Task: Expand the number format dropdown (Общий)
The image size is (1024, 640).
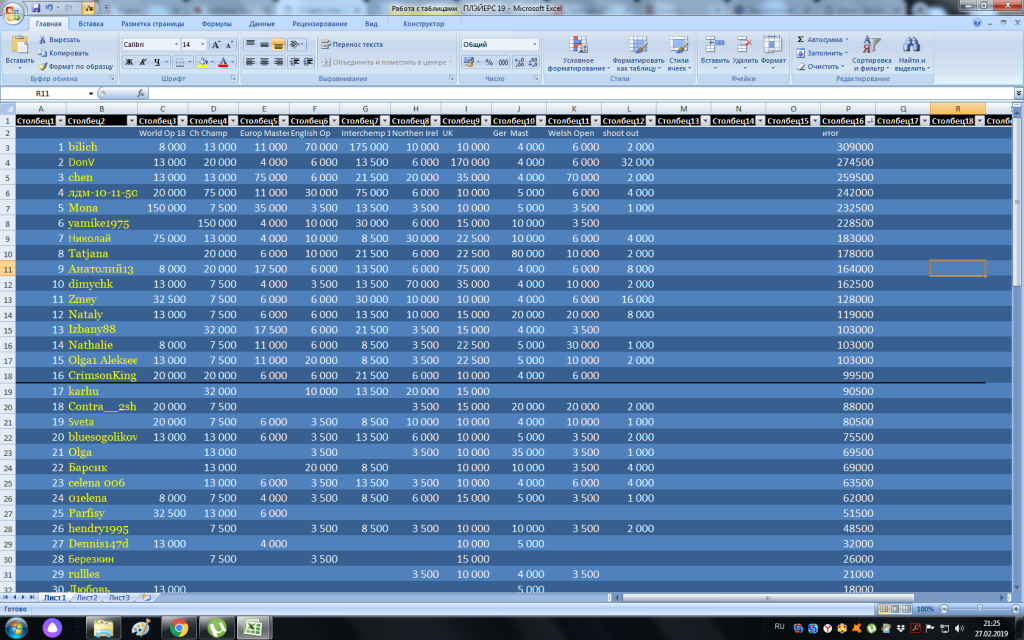Action: click(534, 45)
